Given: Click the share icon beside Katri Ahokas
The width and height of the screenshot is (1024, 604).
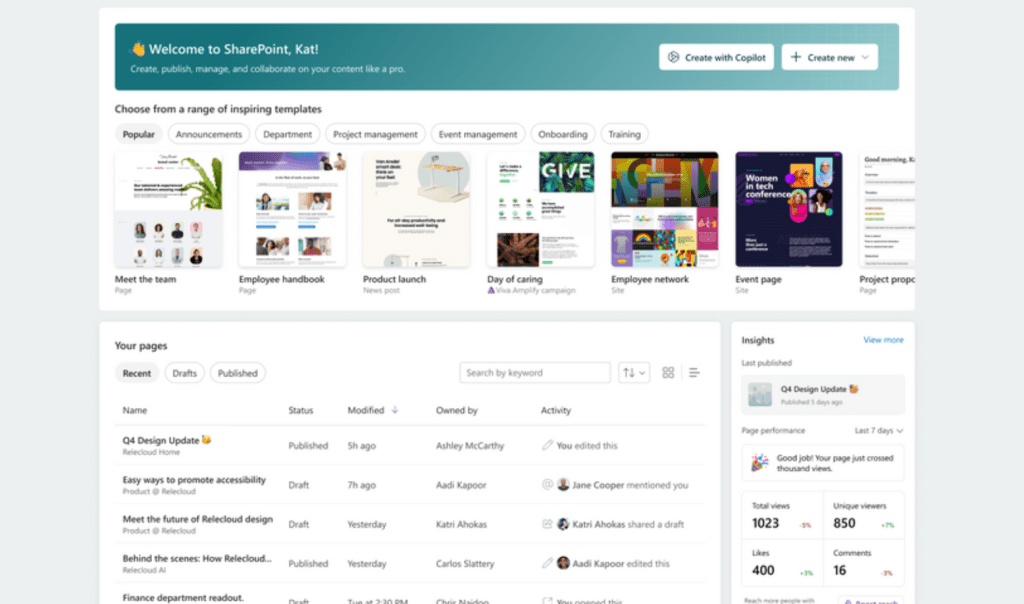Looking at the screenshot, I should pos(547,524).
